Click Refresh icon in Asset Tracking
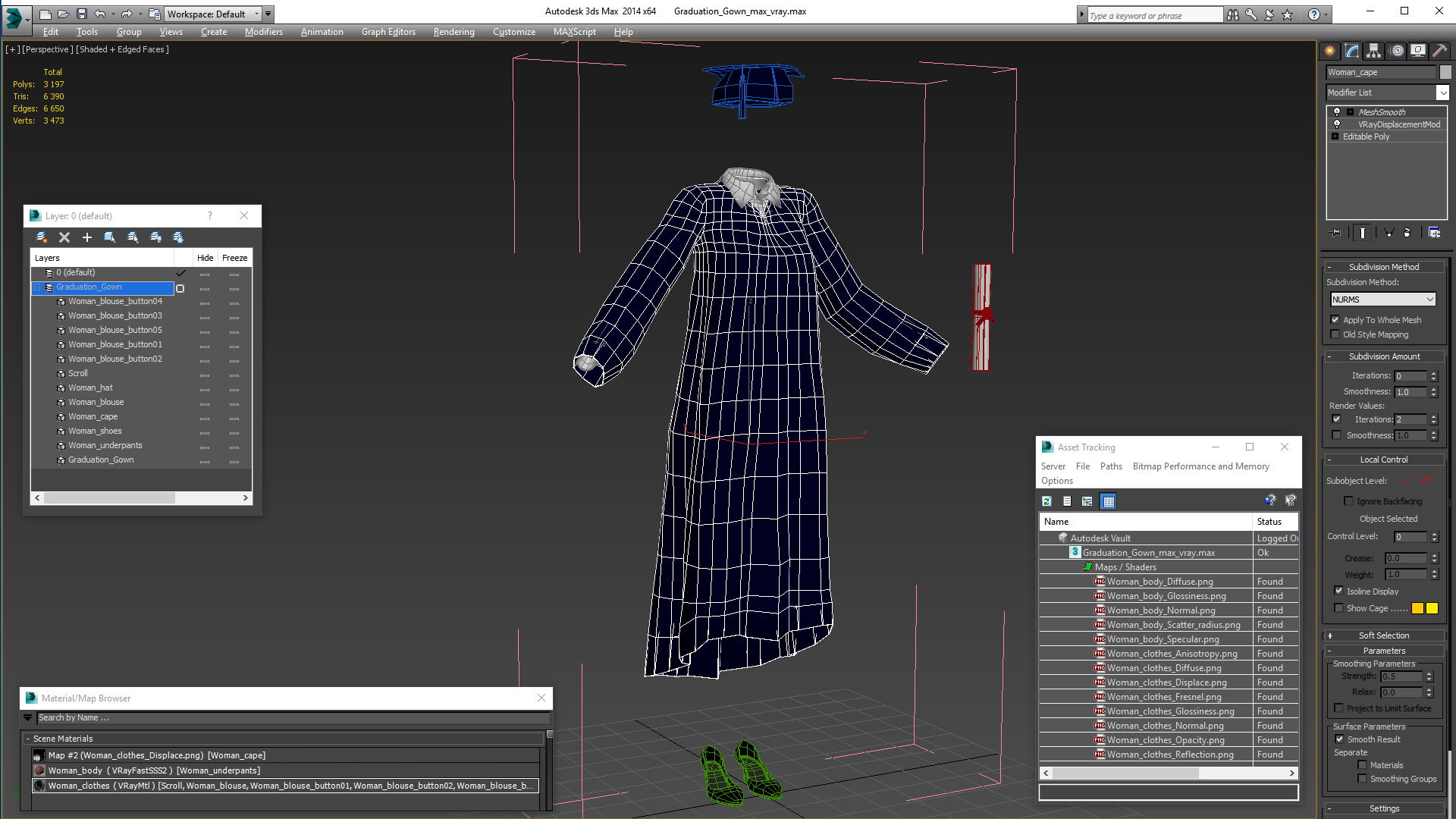The height and width of the screenshot is (819, 1456). 1046,501
